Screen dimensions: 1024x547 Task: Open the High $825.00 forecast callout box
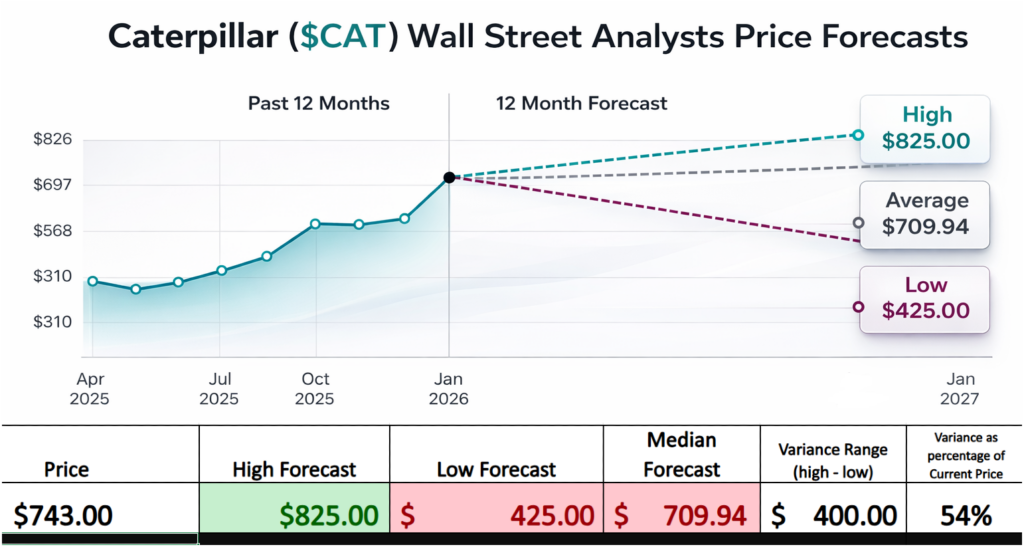pos(925,128)
